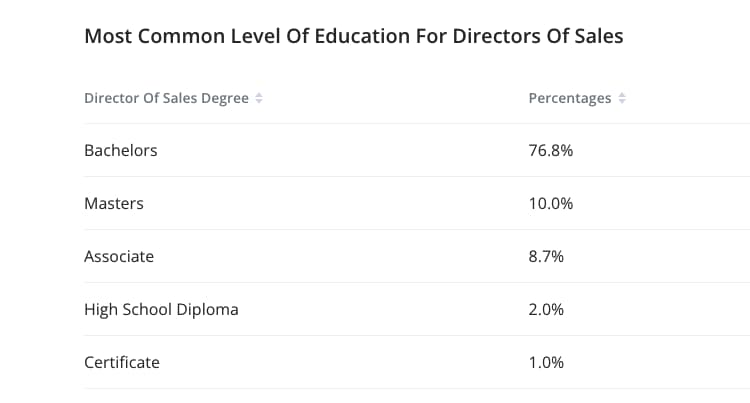Click the 2.0% percentage value
This screenshot has width=750, height=403.
pos(546,309)
